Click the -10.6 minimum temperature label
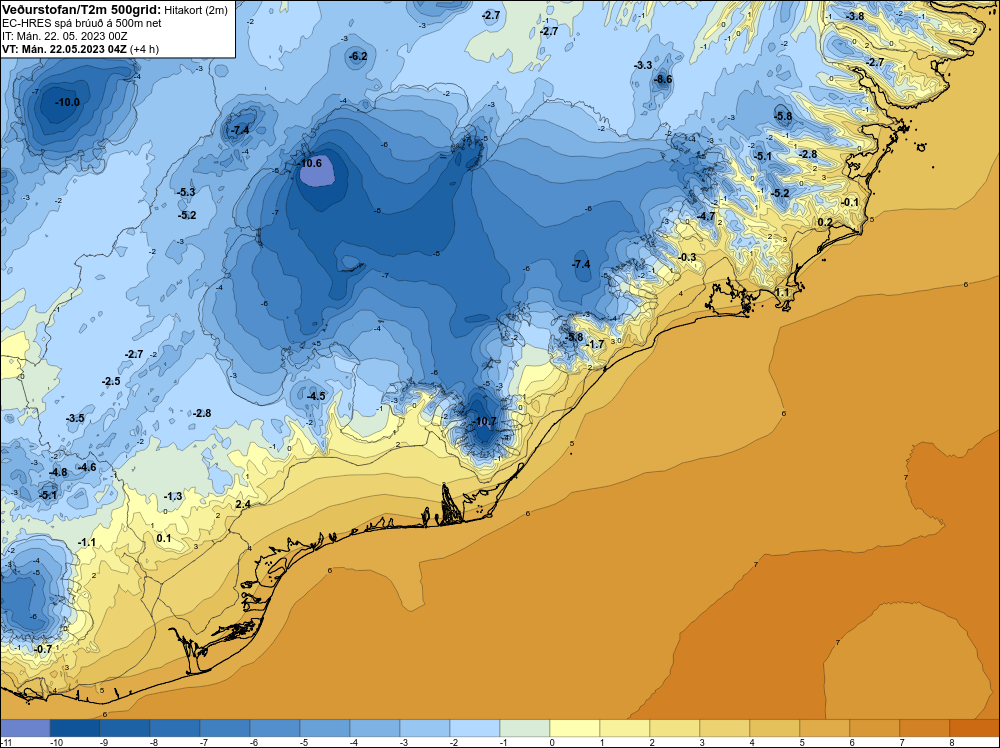 tap(310, 163)
